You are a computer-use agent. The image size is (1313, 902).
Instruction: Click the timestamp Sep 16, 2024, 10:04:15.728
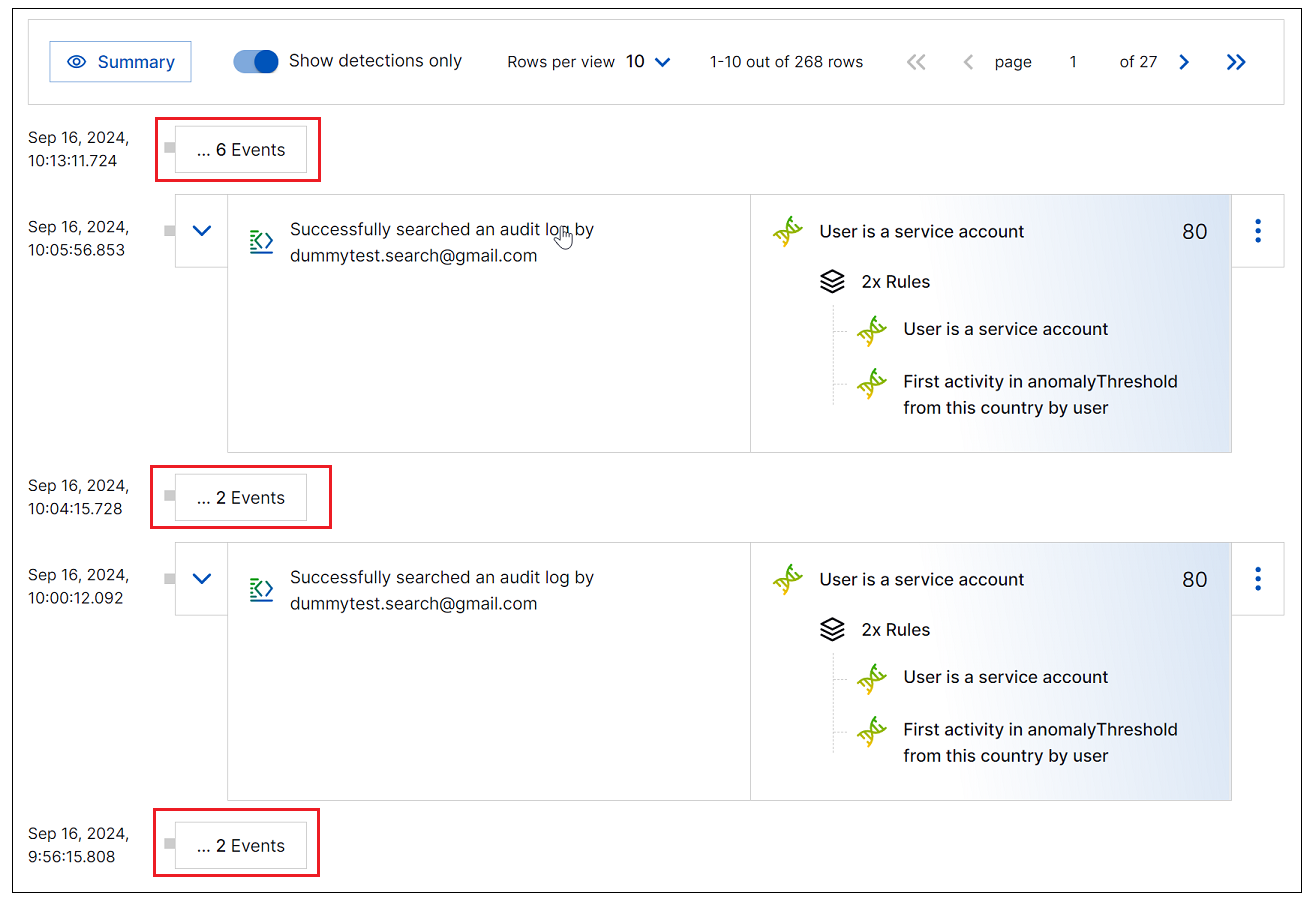(78, 497)
